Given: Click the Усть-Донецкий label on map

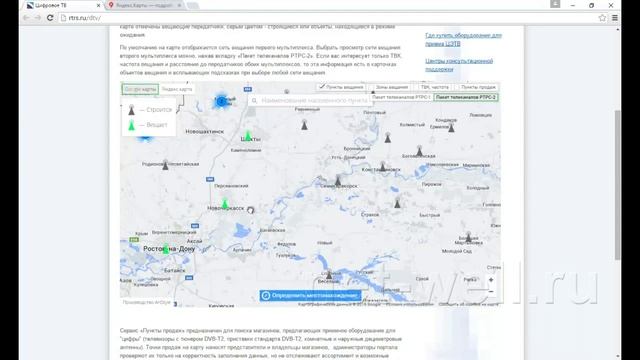Looking at the screenshot, I should point(348,157).
